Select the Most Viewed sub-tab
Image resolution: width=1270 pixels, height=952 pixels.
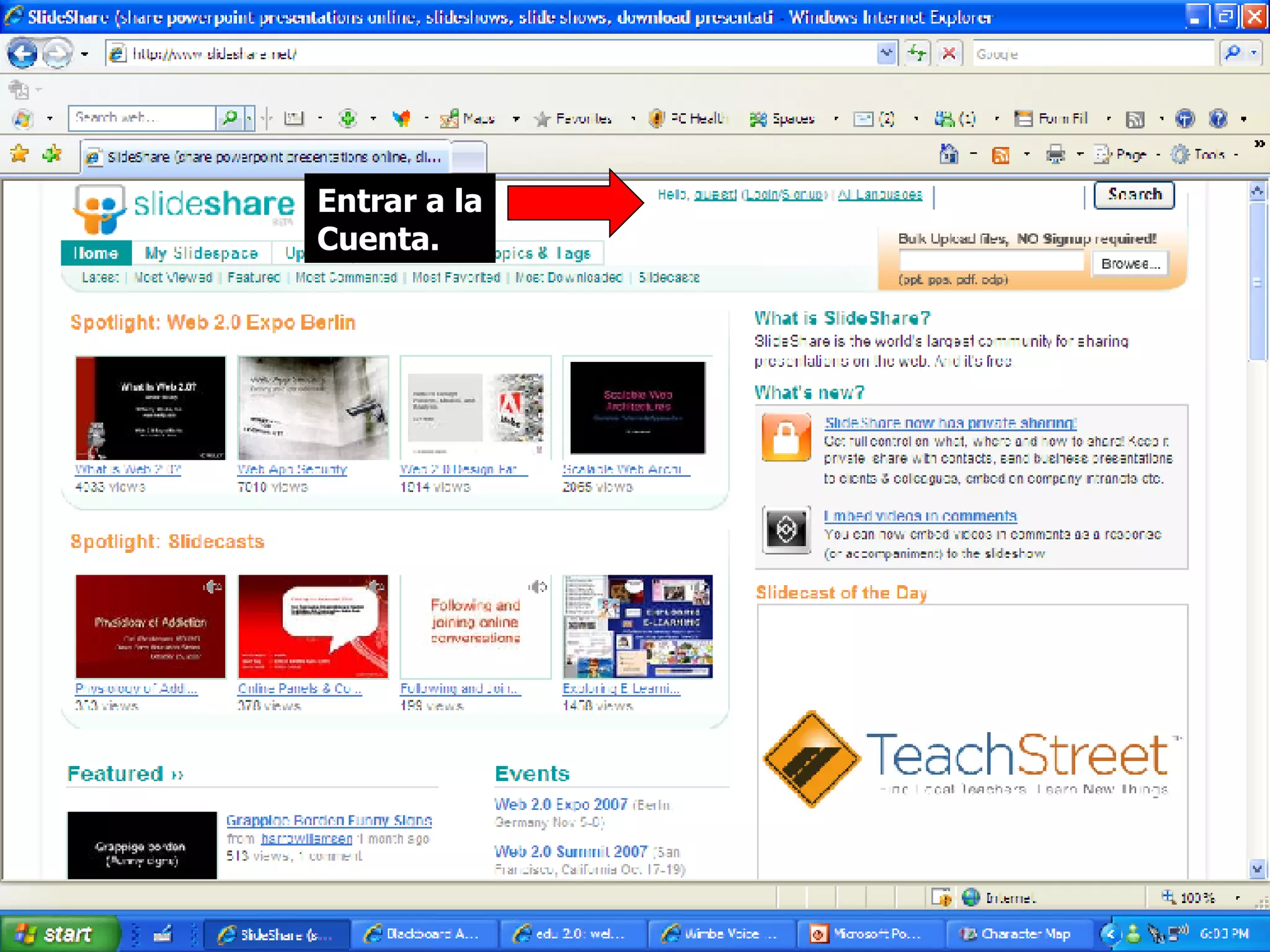tap(173, 278)
